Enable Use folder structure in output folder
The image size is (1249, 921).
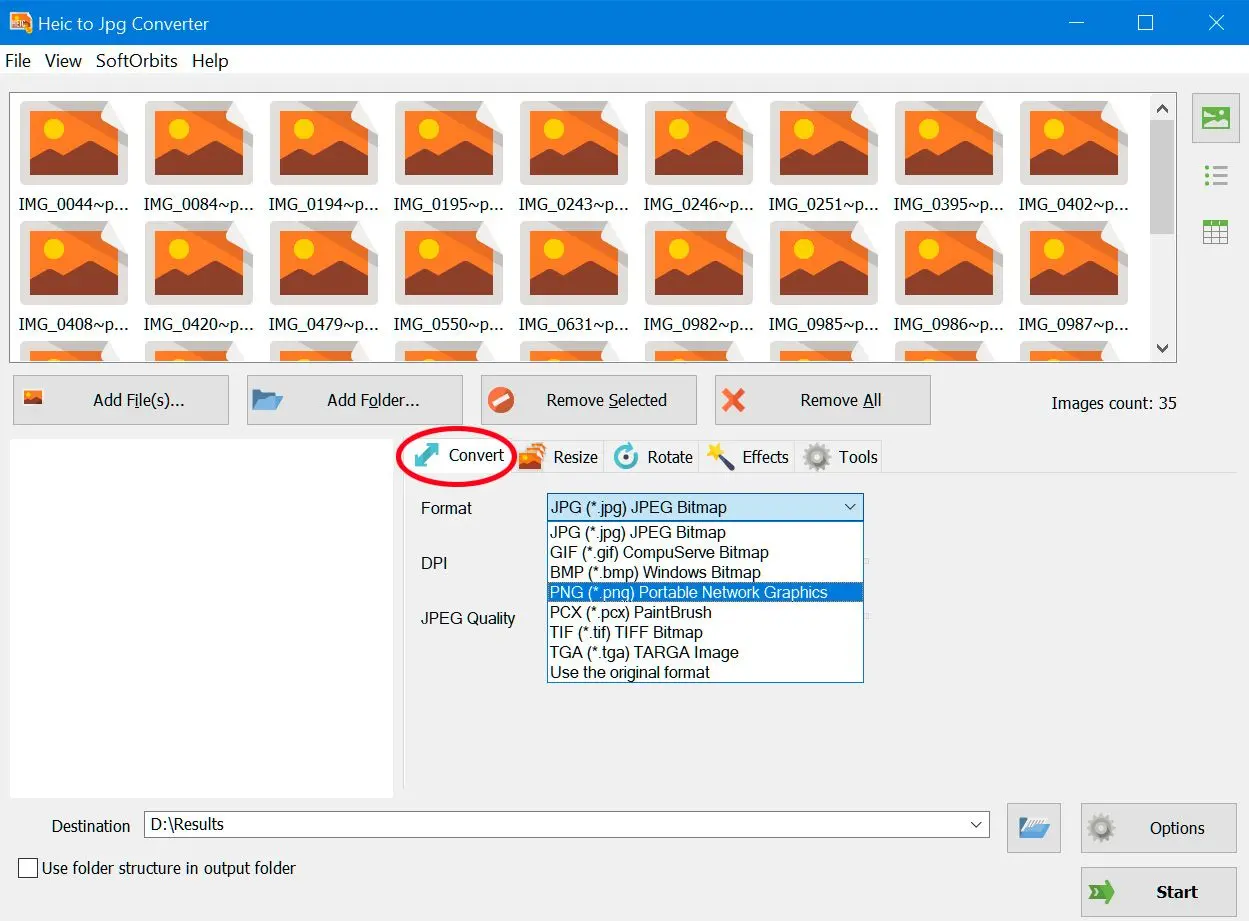pyautogui.click(x=28, y=868)
